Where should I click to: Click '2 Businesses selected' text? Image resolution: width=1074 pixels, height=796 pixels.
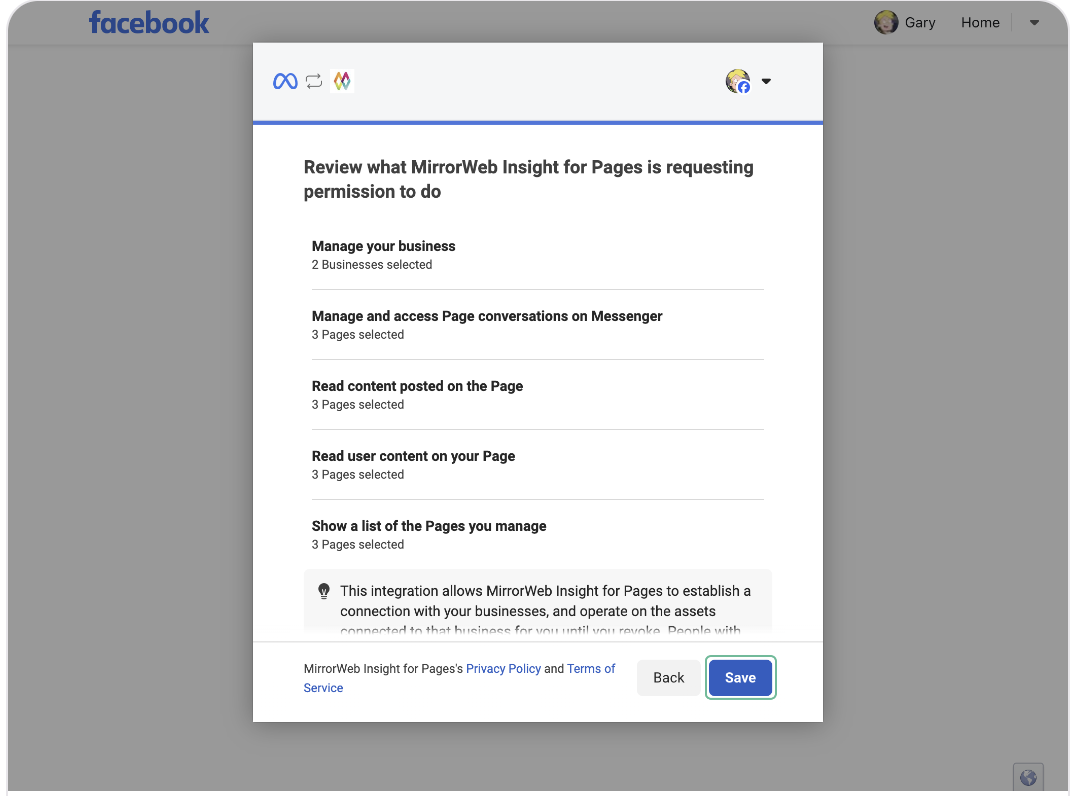point(372,265)
